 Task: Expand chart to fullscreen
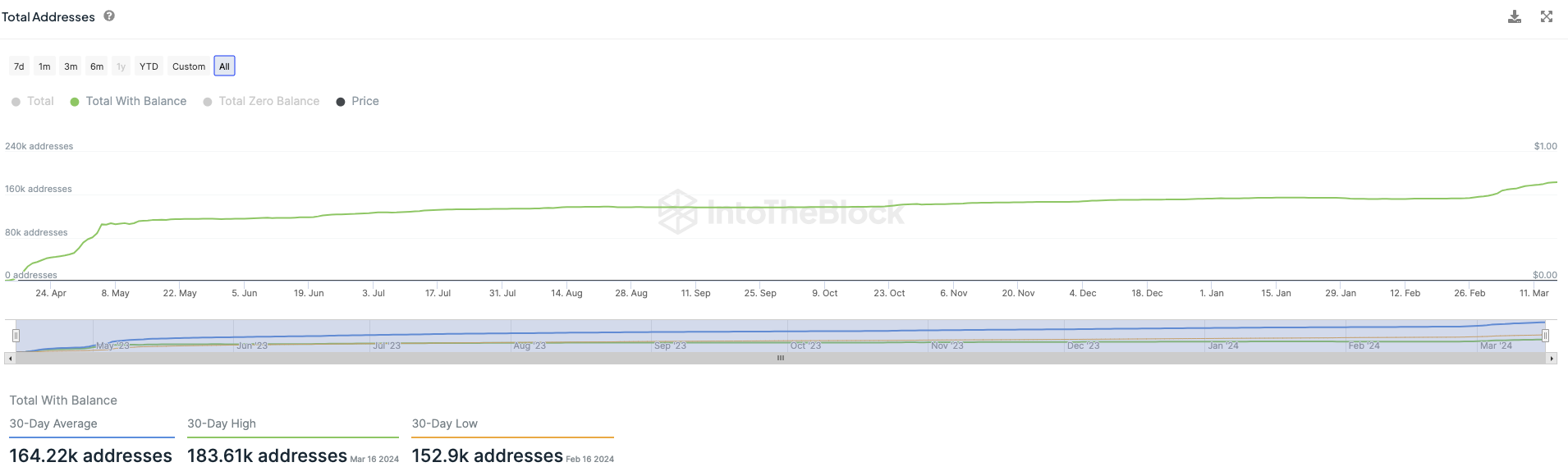1547,16
